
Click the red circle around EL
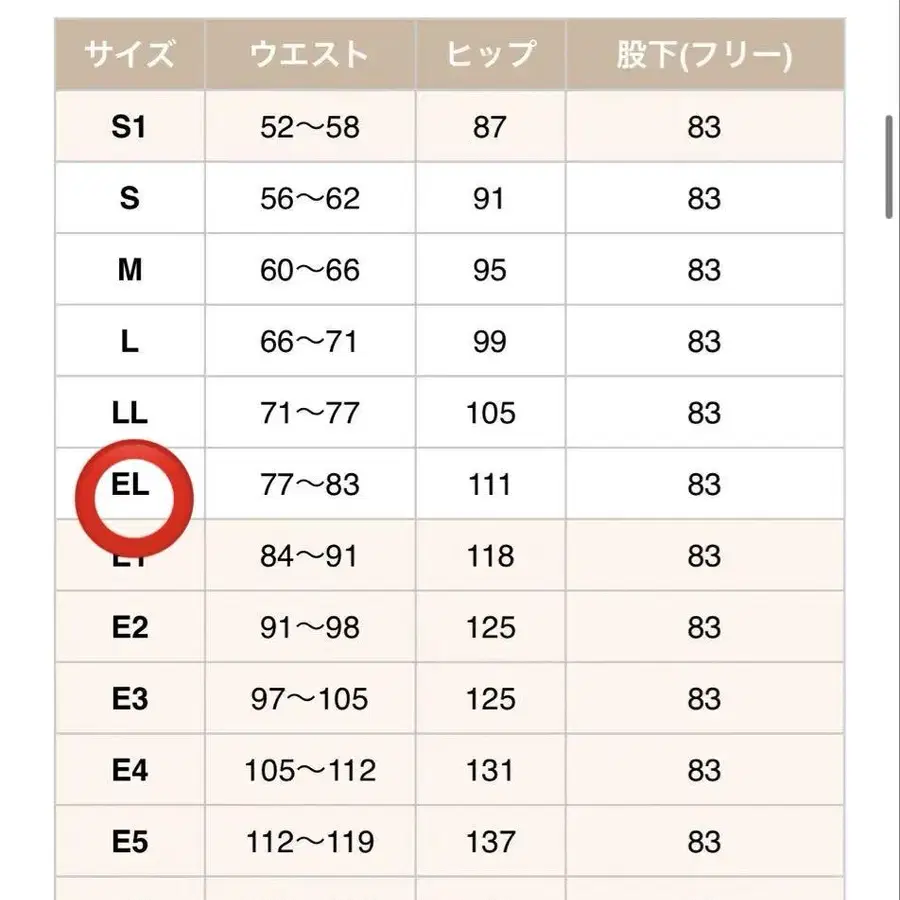[x=135, y=496]
